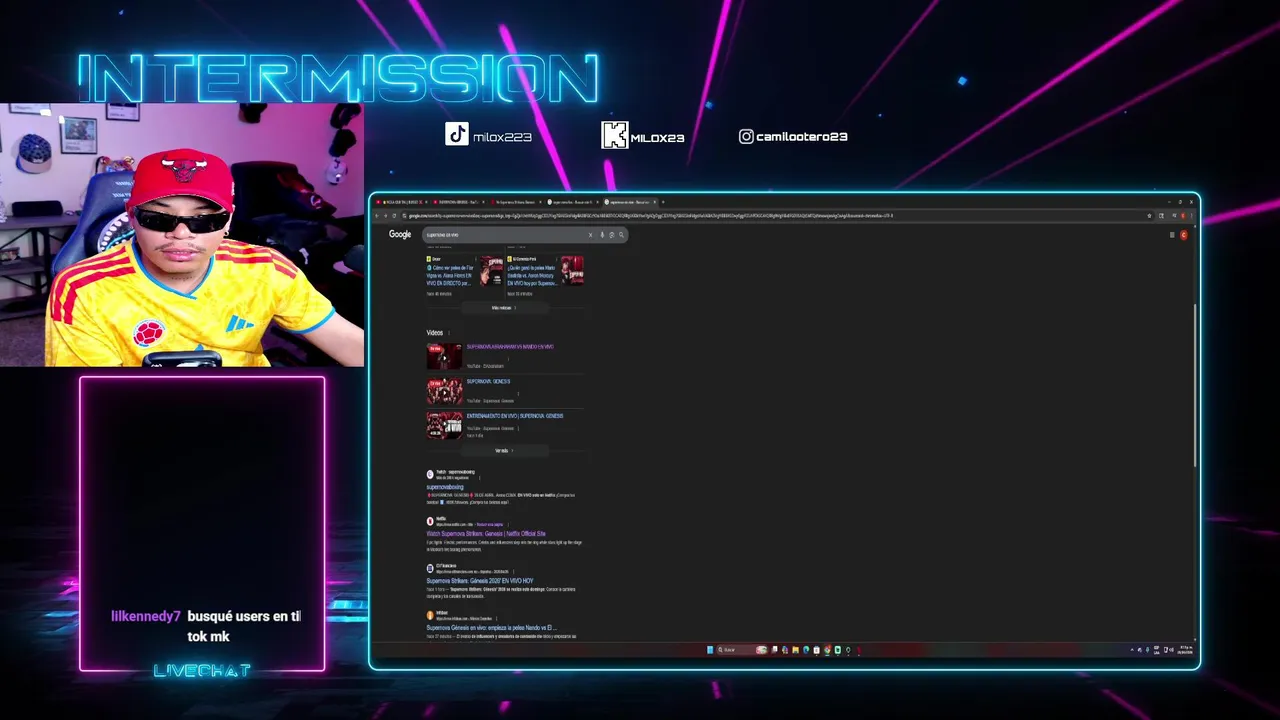Open Infobae result 'Supernova Génesis en vivo'

point(491,628)
